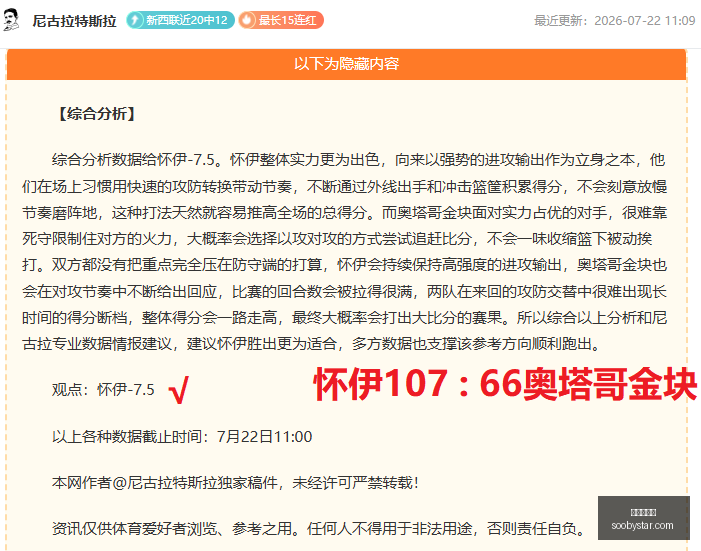This screenshot has width=701, height=551.
Task: Click the text 观点：怀伊-7.5
Action: (103, 390)
